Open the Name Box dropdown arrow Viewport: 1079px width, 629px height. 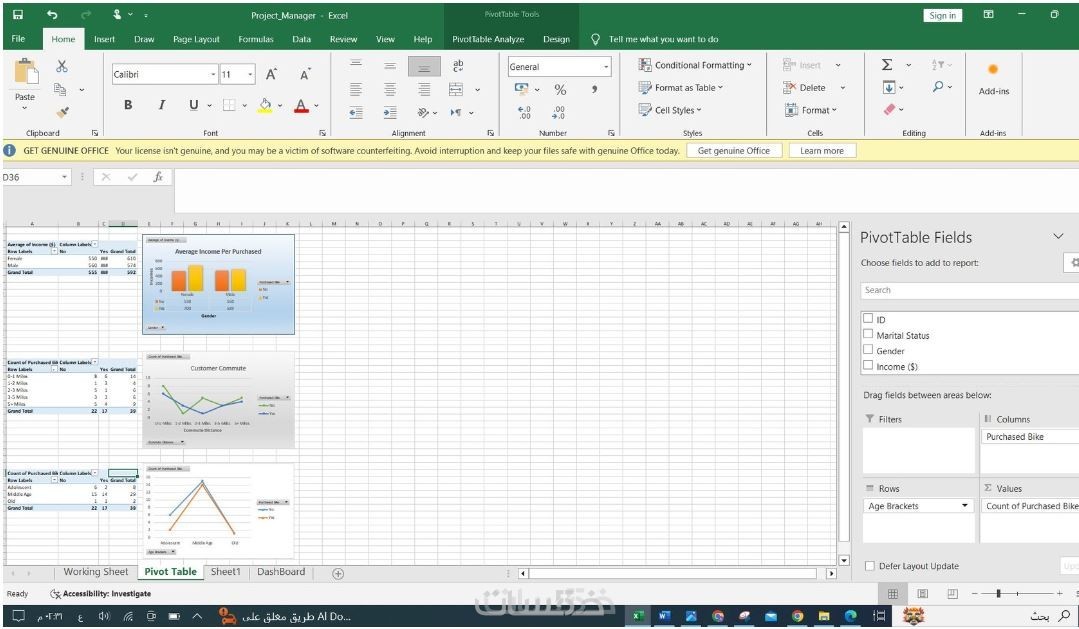coord(65,177)
